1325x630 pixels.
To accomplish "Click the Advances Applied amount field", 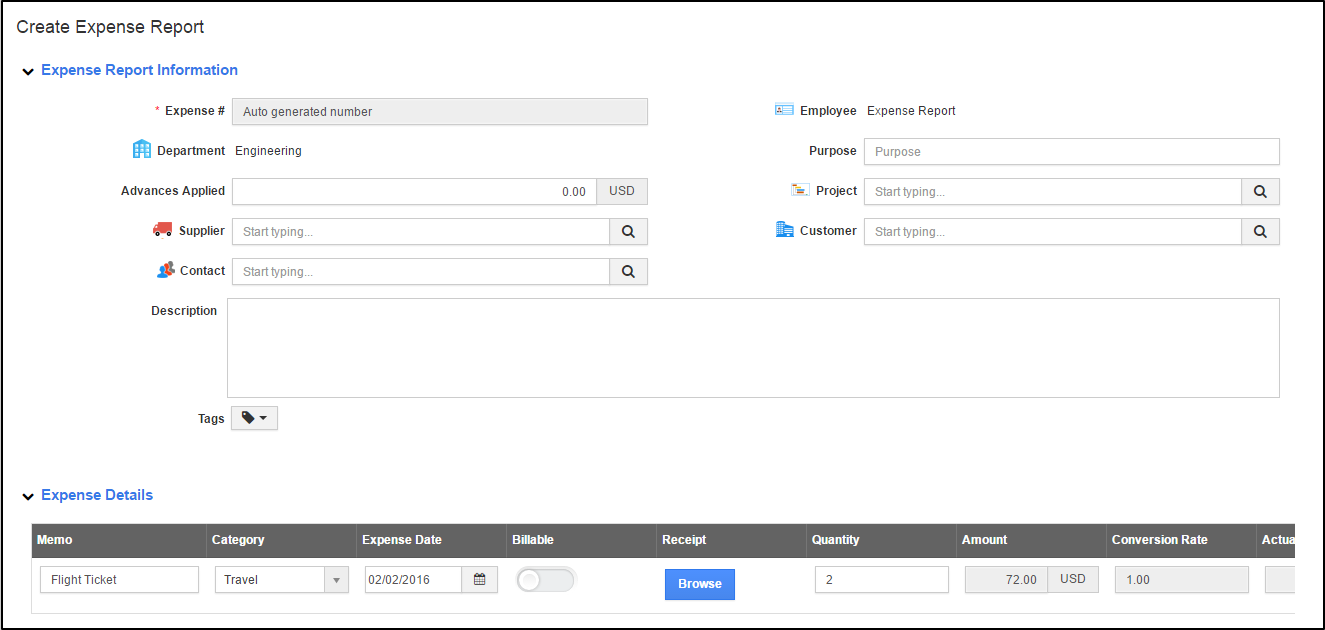I will pos(414,191).
